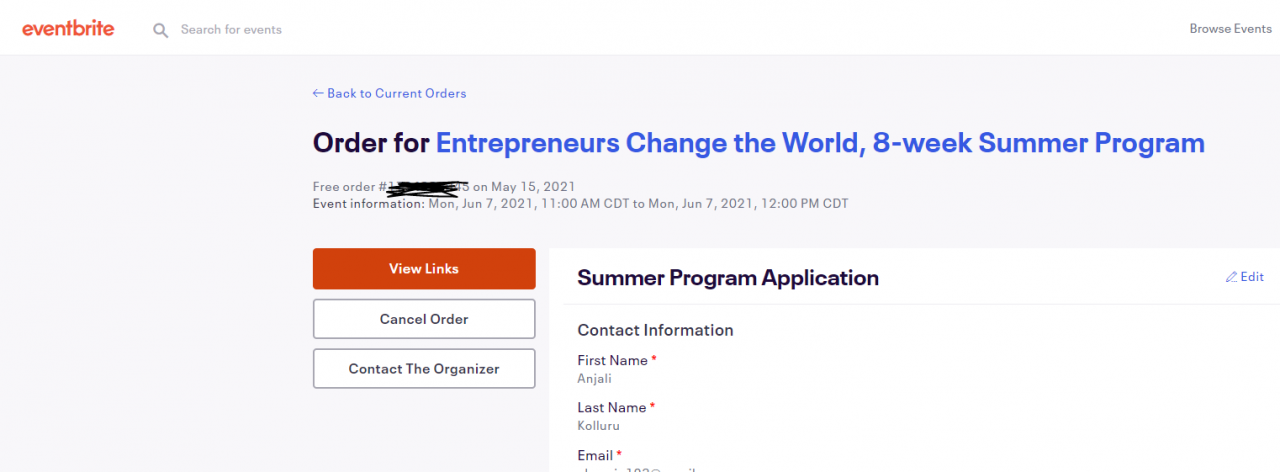Open the Entrepreneurs Change the World event link
Image resolution: width=1280 pixels, height=472 pixels.
[820, 143]
